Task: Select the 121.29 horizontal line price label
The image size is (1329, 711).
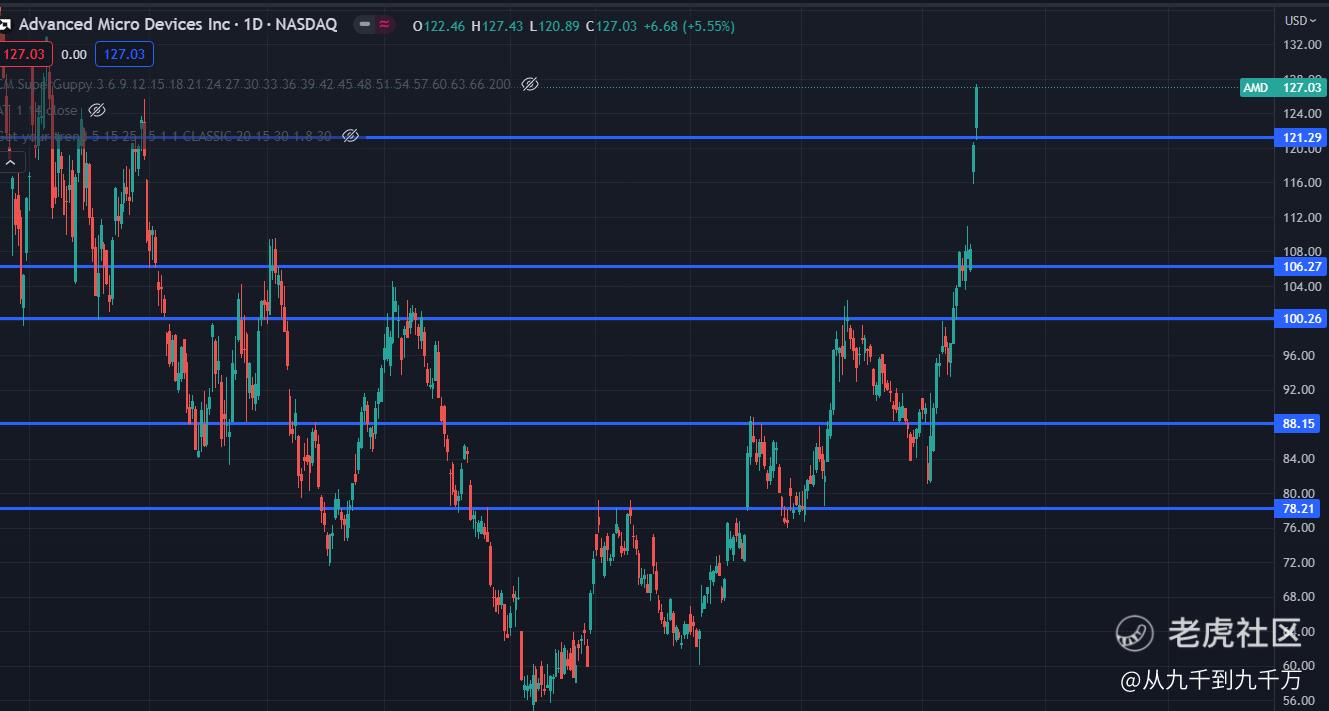Action: click(x=1301, y=137)
